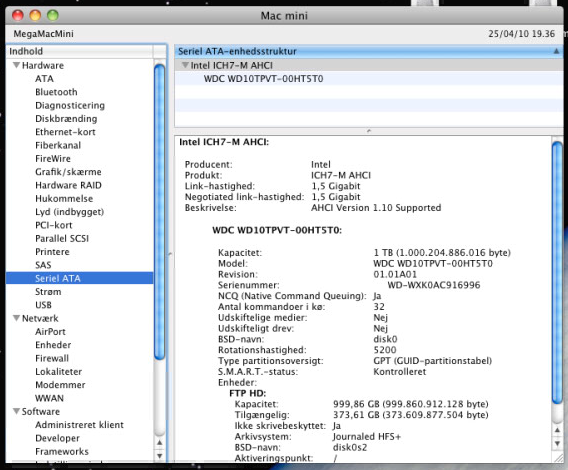
Task: Click the disk0s2 BSD-navn value
Action: [x=350, y=448]
